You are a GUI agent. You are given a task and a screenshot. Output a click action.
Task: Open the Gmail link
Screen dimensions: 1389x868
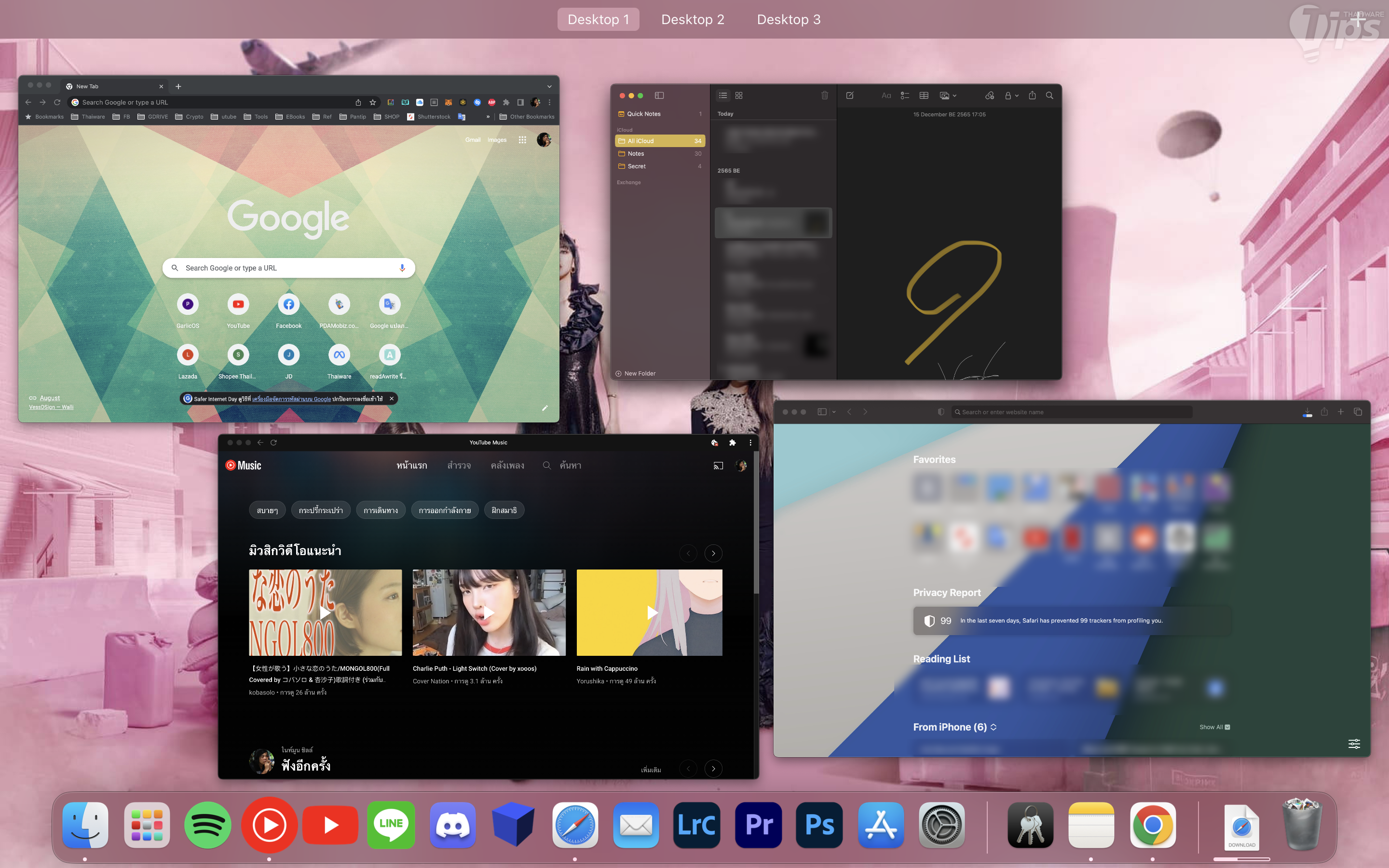click(472, 139)
